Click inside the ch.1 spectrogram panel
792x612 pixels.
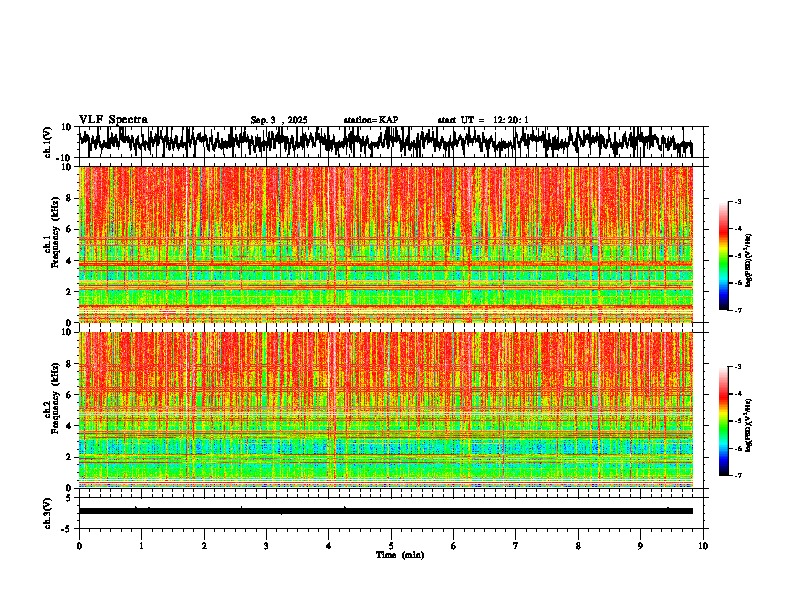386,244
